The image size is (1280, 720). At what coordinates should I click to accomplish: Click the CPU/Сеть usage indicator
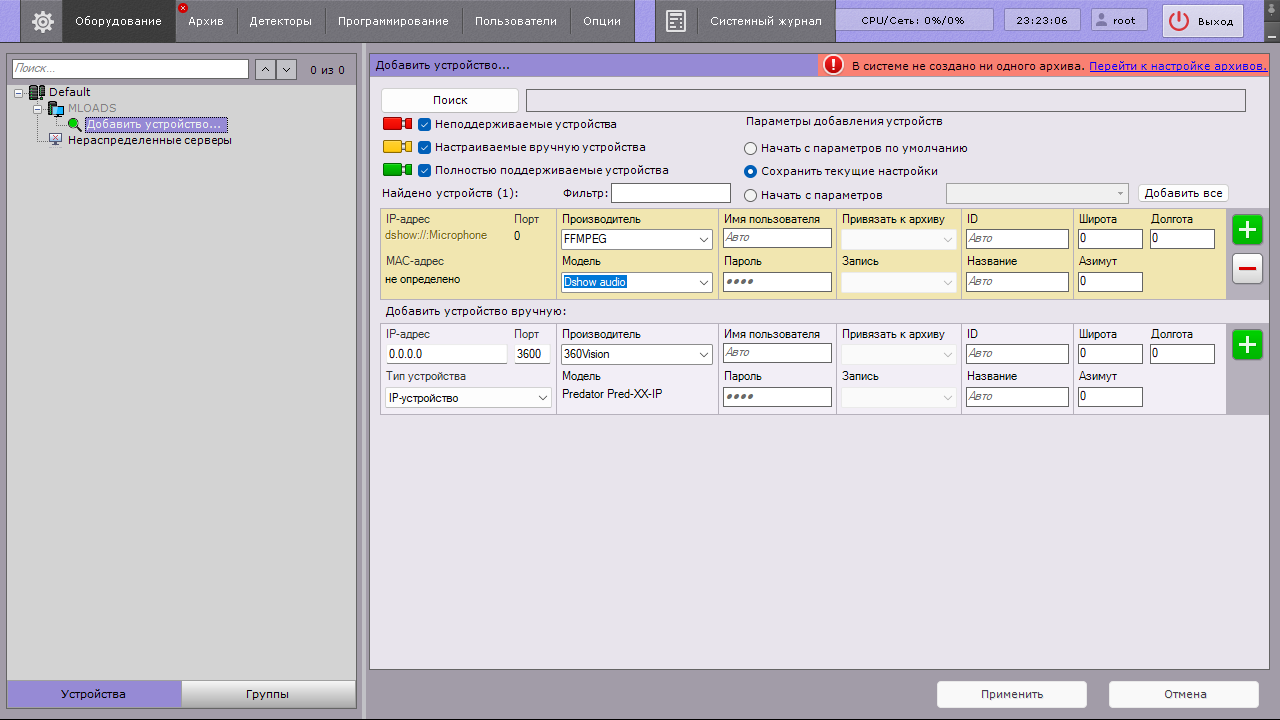(x=914, y=20)
